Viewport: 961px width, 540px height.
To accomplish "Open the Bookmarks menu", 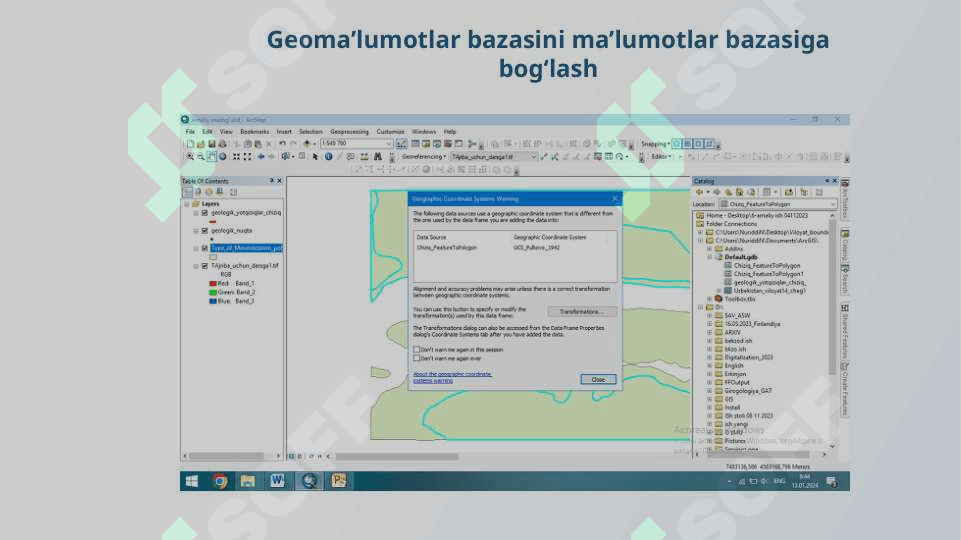I will (254, 131).
